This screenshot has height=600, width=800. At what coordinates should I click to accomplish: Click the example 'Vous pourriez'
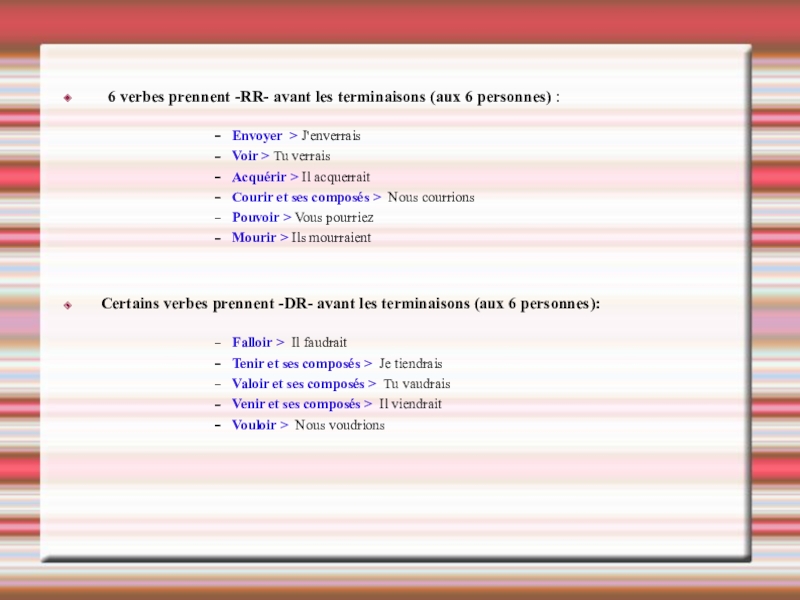[x=334, y=218]
